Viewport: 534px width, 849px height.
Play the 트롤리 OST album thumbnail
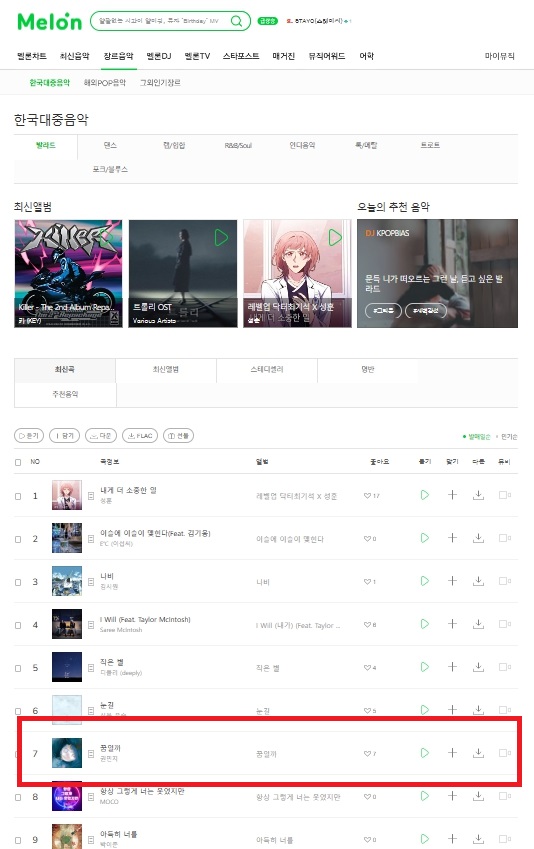click(x=221, y=238)
